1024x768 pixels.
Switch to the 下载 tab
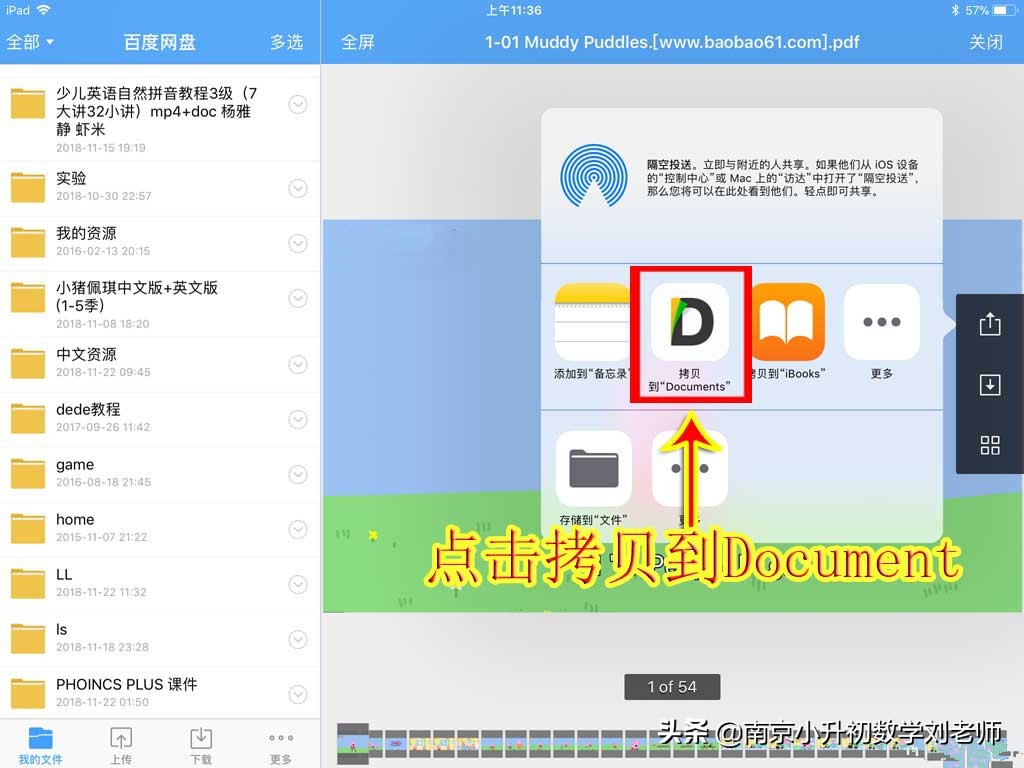click(x=201, y=742)
